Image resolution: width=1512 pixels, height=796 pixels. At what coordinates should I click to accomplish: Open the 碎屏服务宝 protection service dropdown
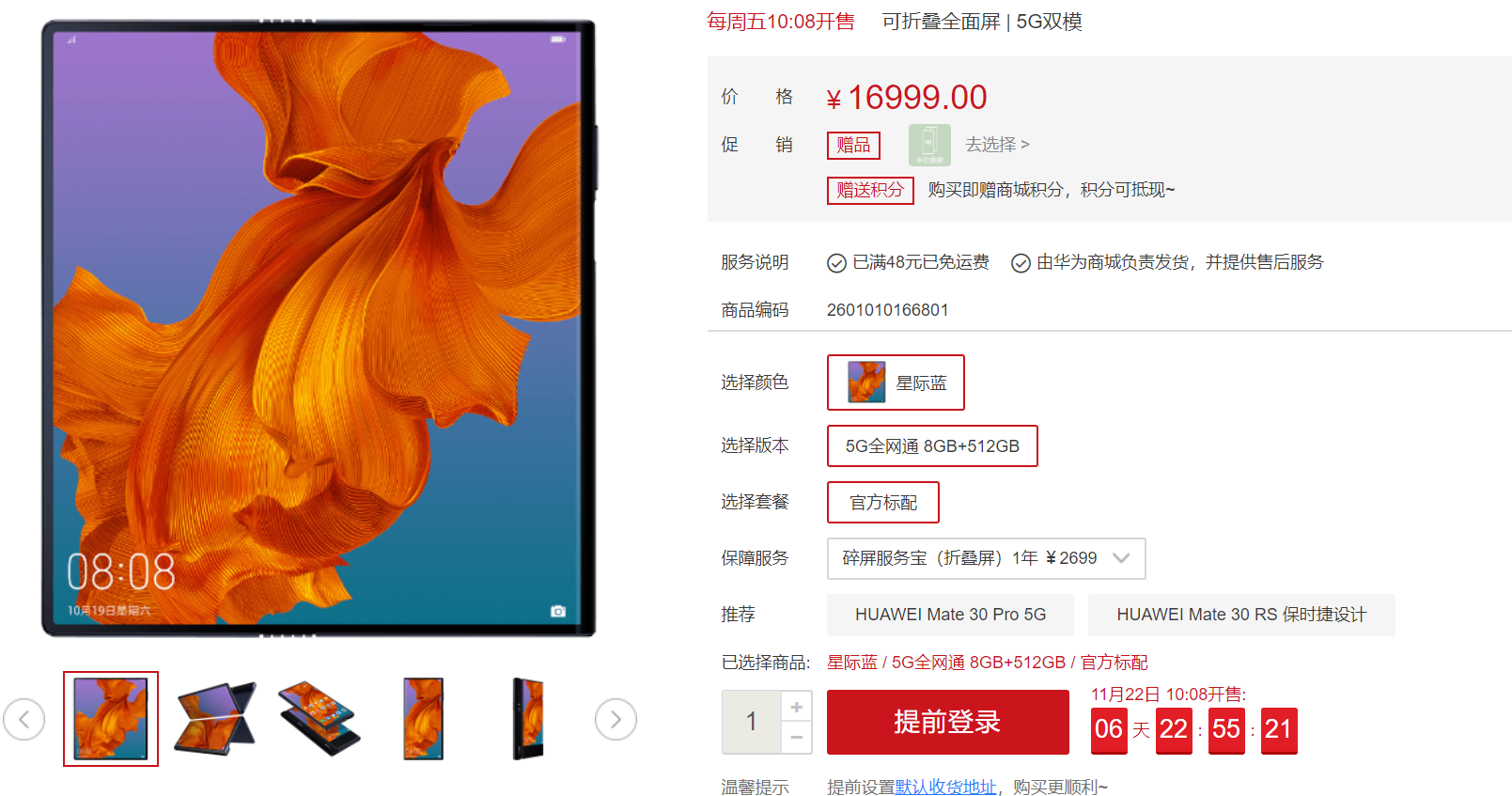tap(986, 558)
